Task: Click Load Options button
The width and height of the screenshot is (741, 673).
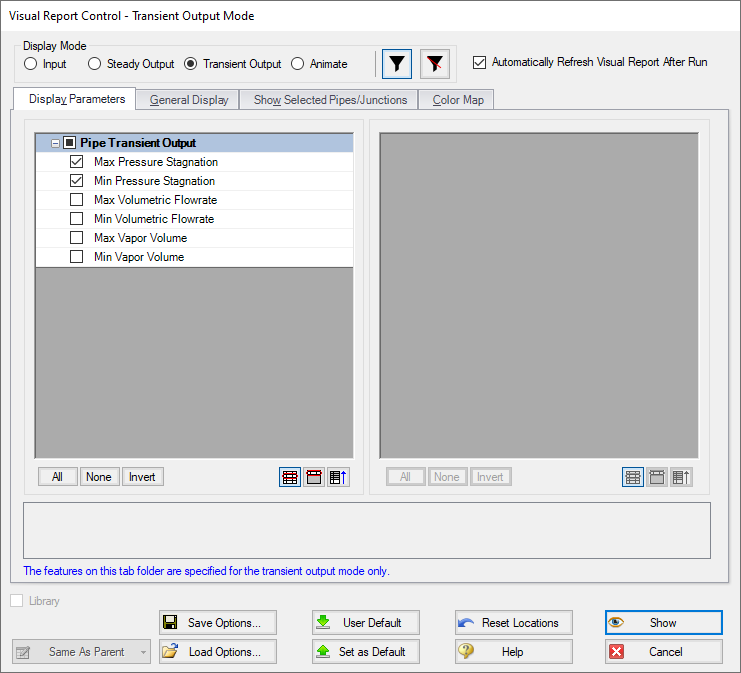Action: (x=218, y=652)
